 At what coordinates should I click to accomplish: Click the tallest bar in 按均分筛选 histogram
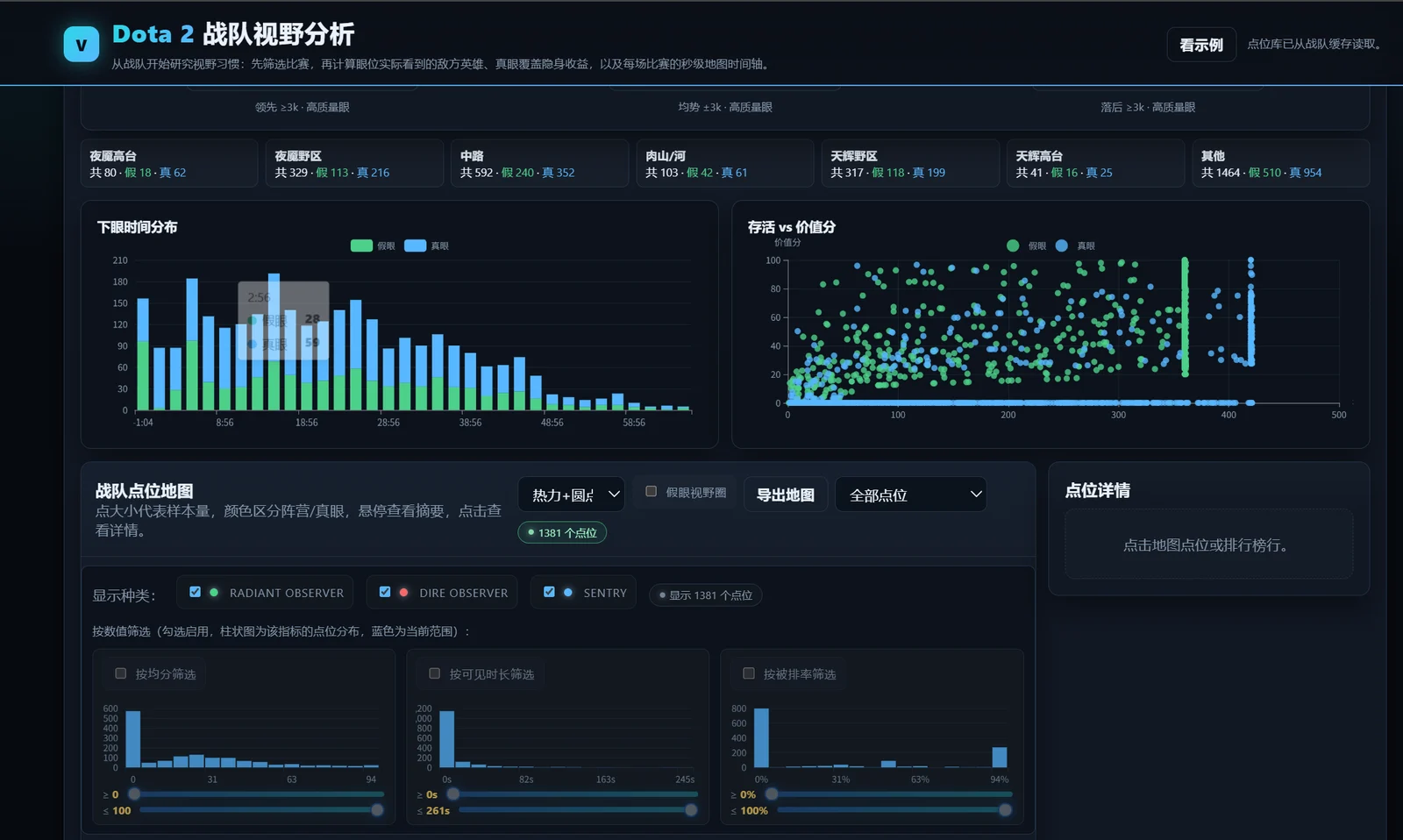click(133, 739)
